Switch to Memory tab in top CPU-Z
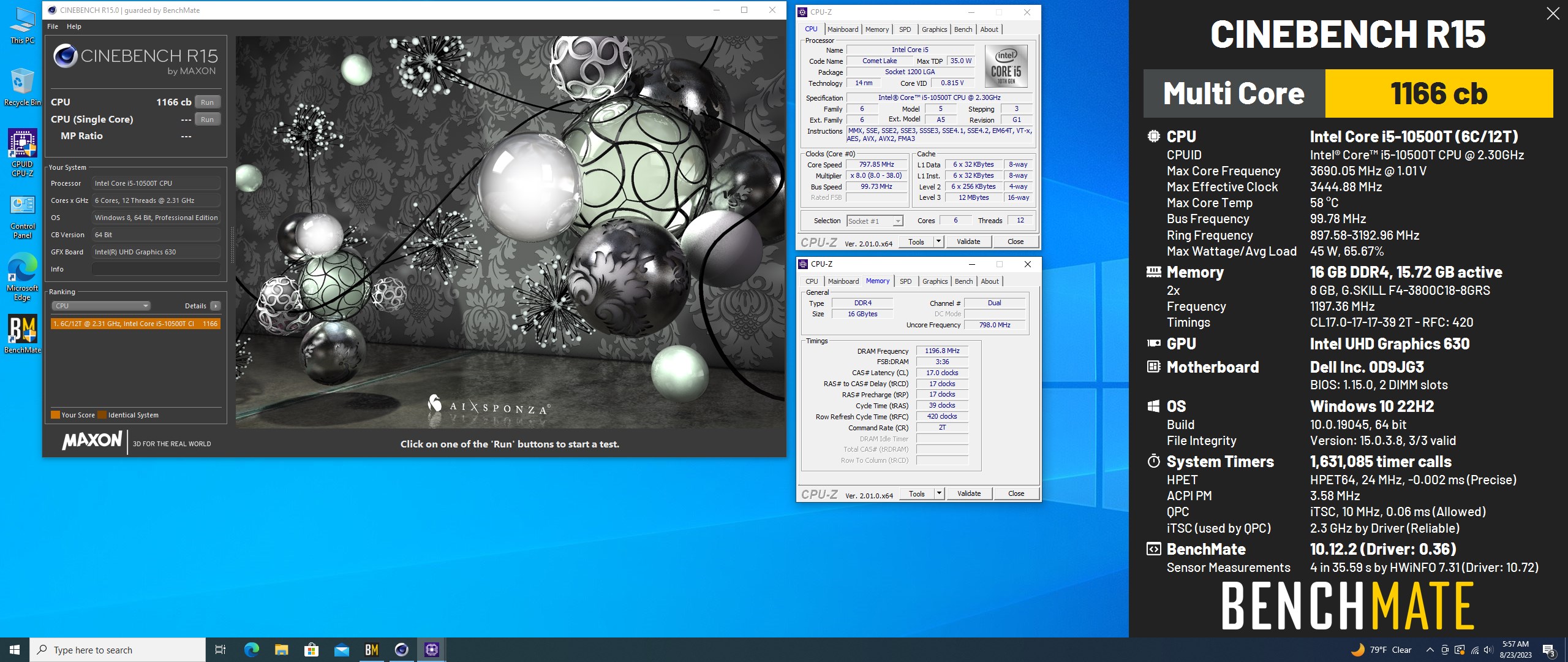The image size is (1568, 662). click(876, 29)
